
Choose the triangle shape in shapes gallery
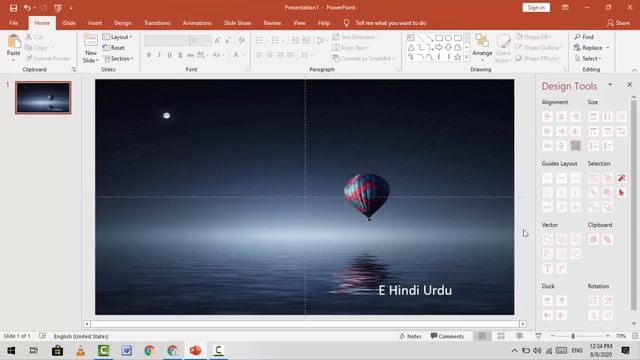click(x=411, y=47)
